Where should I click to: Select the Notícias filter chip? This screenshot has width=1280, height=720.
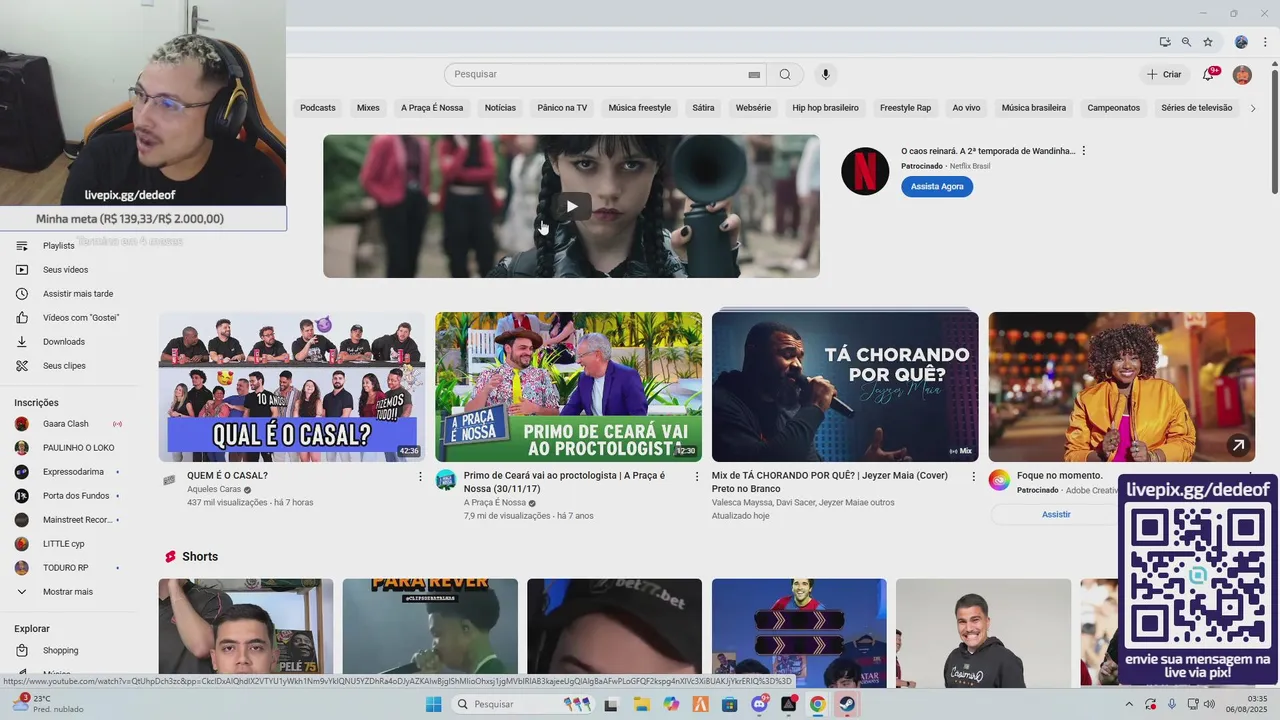point(500,108)
